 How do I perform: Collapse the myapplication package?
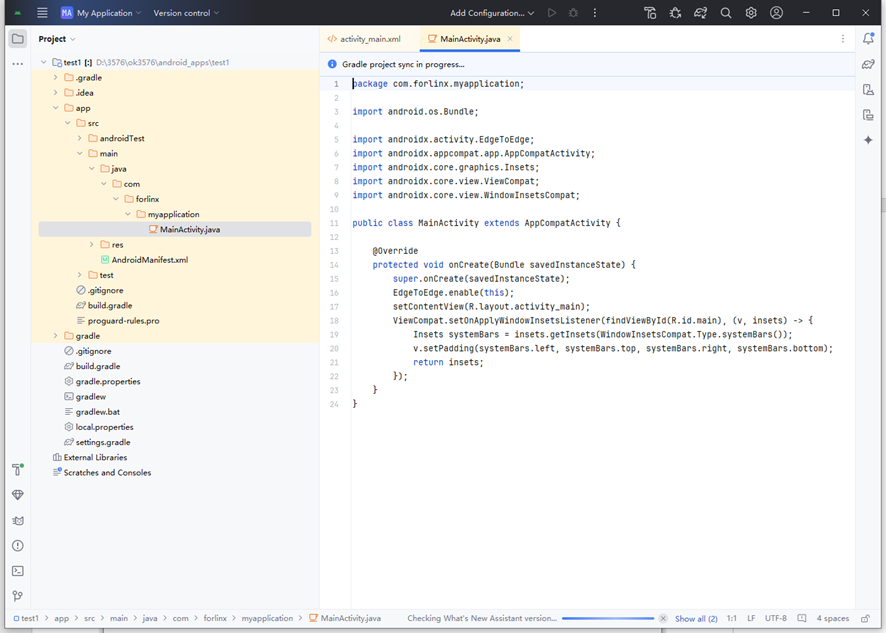[x=128, y=214]
